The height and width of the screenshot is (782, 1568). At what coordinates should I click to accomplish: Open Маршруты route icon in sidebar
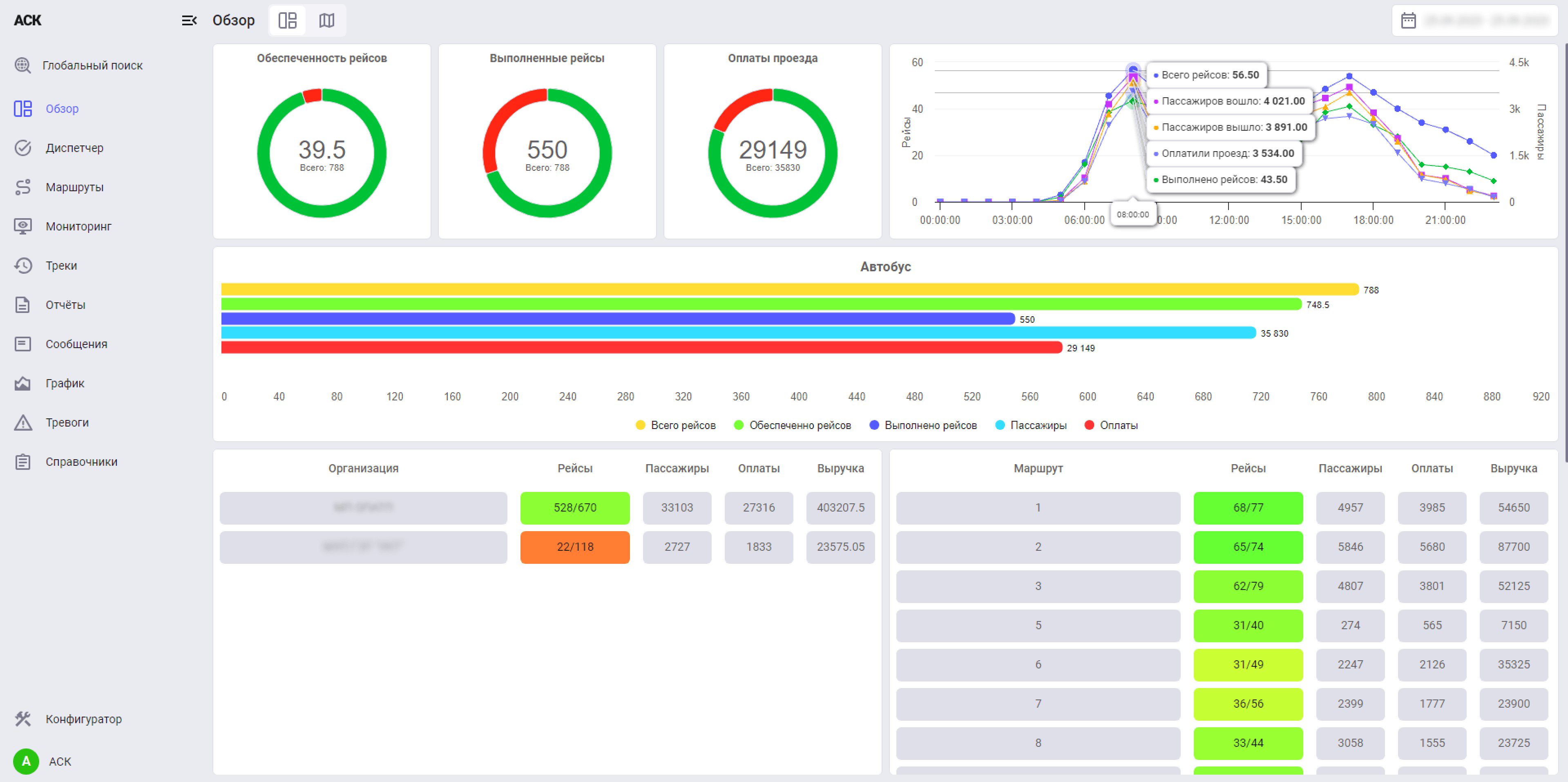point(22,187)
